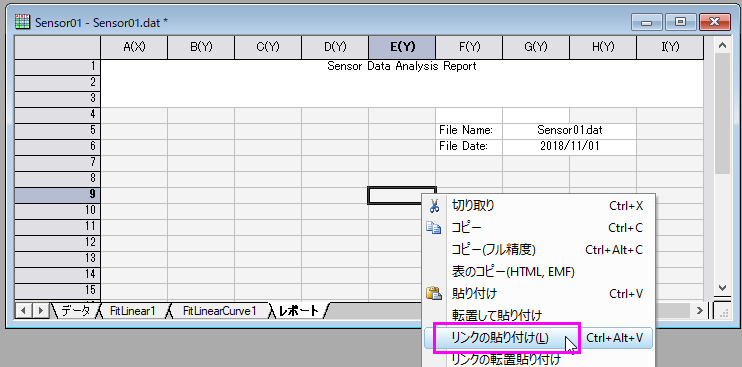Click the 'File Date:' cell
Screen dimensions: 742x367
tap(469, 147)
